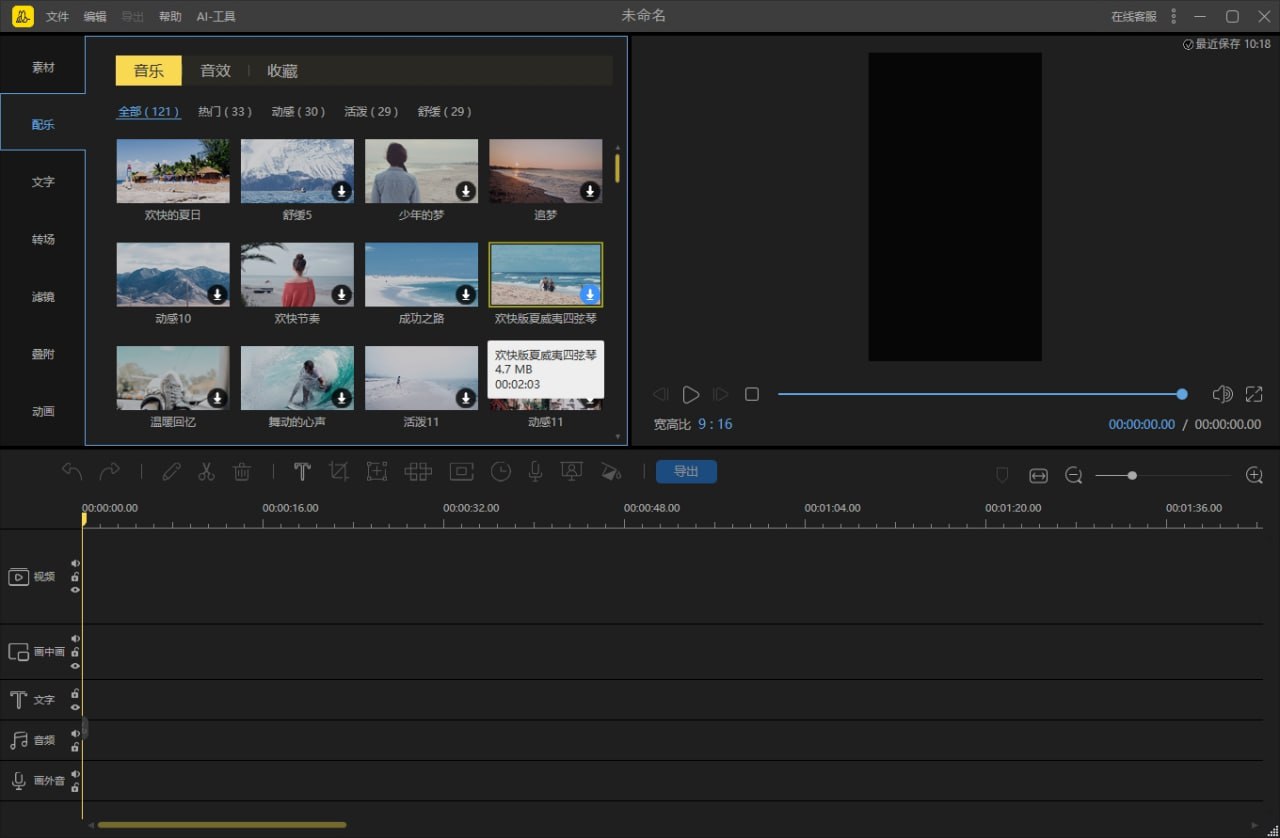Image resolution: width=1280 pixels, height=838 pixels.
Task: Click the timeline zoom slider handle
Action: (1132, 476)
